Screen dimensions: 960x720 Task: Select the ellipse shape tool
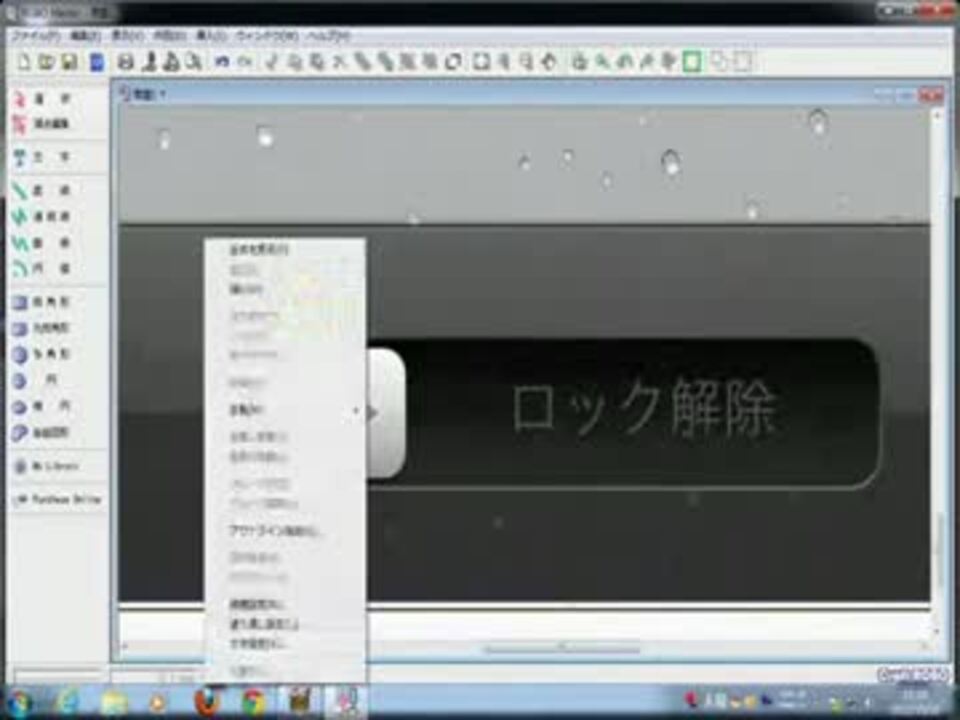tap(42, 407)
